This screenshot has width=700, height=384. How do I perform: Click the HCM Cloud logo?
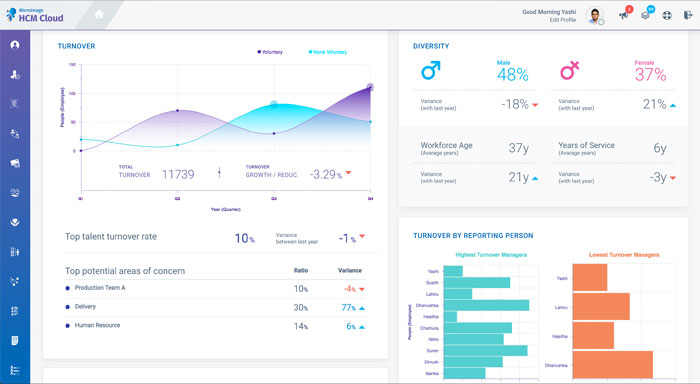point(35,15)
